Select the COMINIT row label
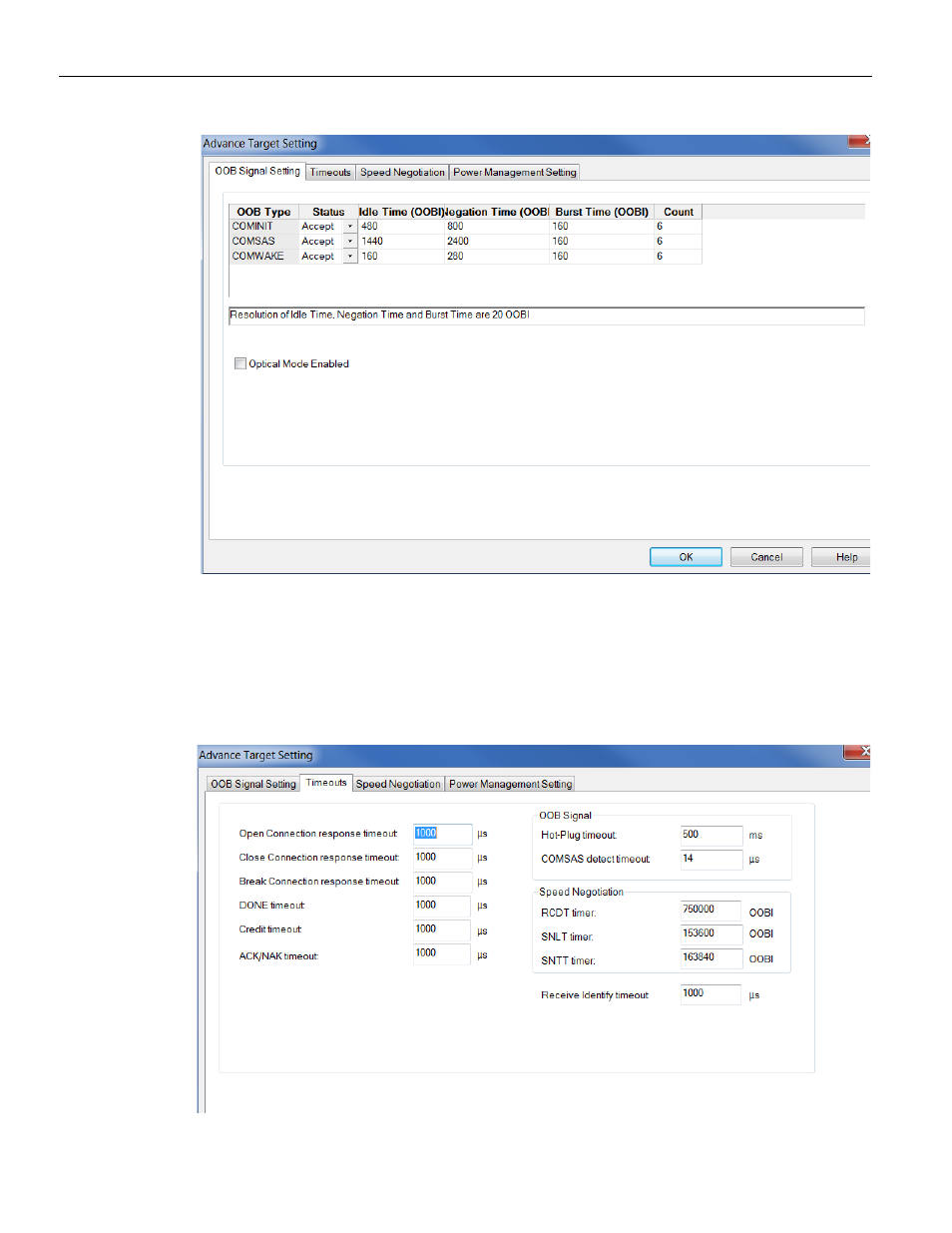This screenshot has height=1233, width=952. tap(264, 227)
